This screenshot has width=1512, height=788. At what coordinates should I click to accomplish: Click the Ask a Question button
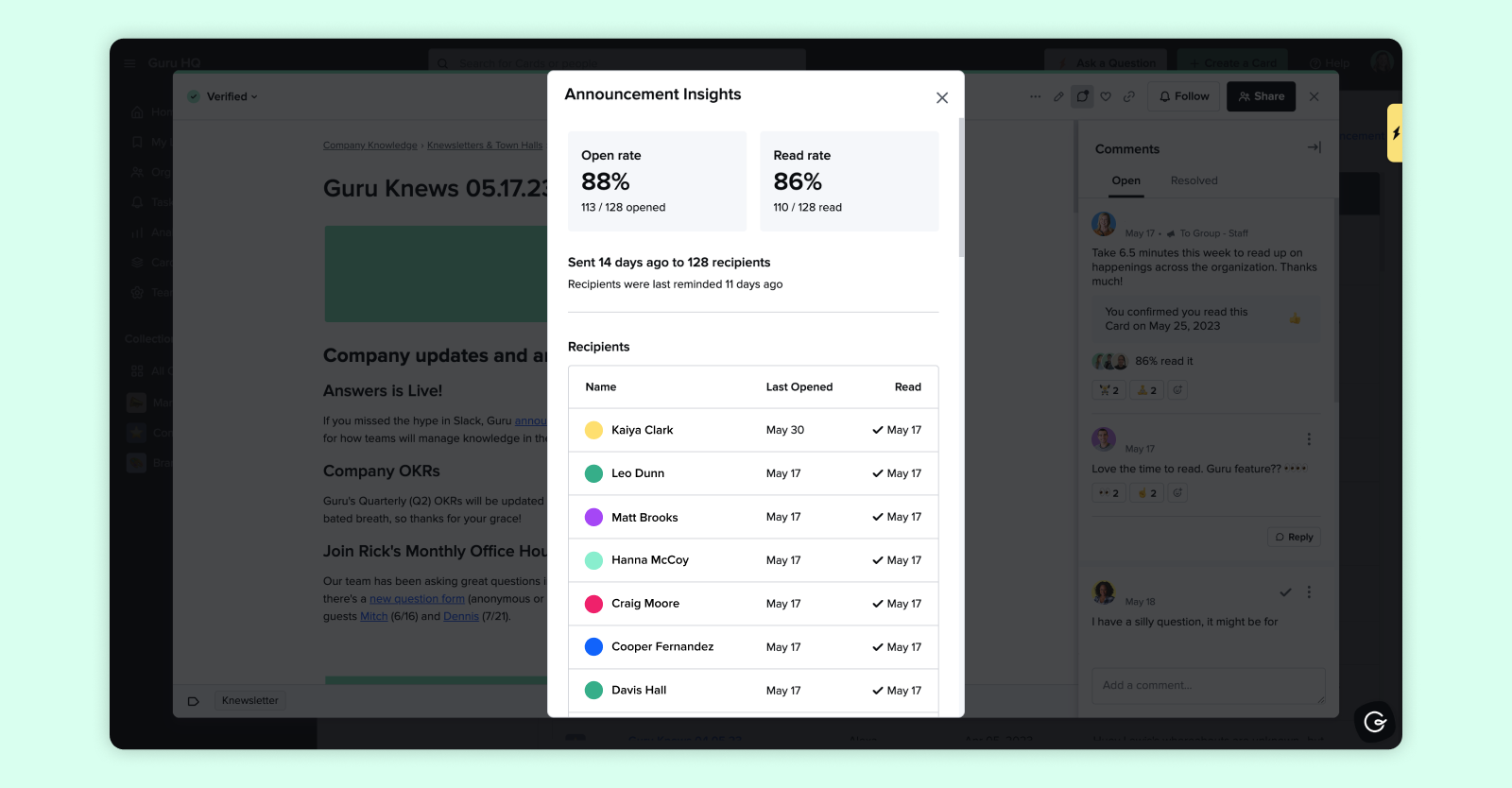(1106, 63)
